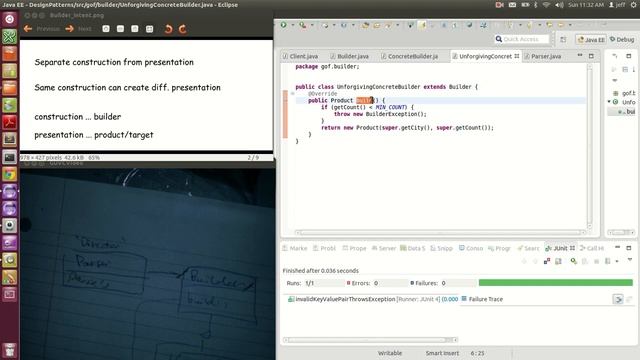This screenshot has width=640, height=360.
Task: Click the highlighted build method name
Action: [365, 100]
